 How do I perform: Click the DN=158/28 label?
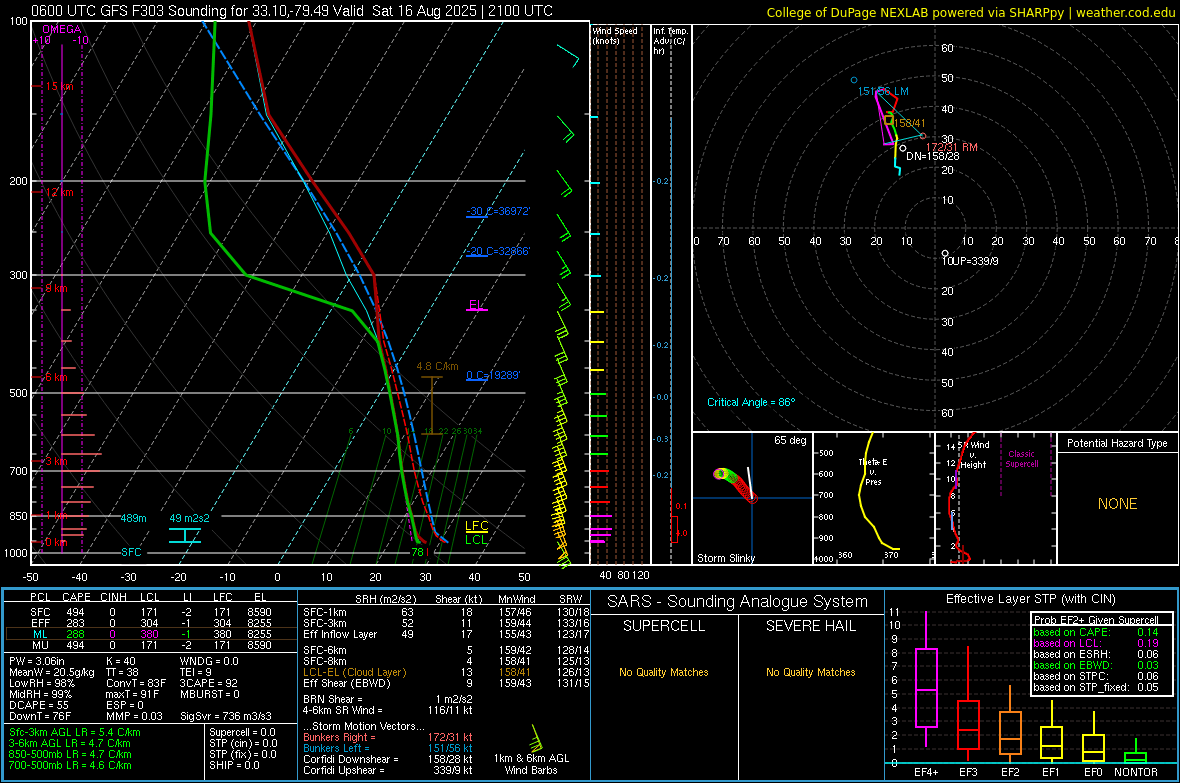tap(932, 157)
